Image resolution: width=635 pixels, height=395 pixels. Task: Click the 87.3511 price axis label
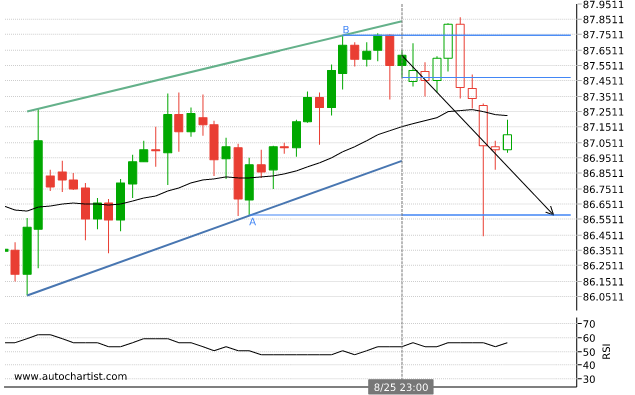click(x=603, y=97)
